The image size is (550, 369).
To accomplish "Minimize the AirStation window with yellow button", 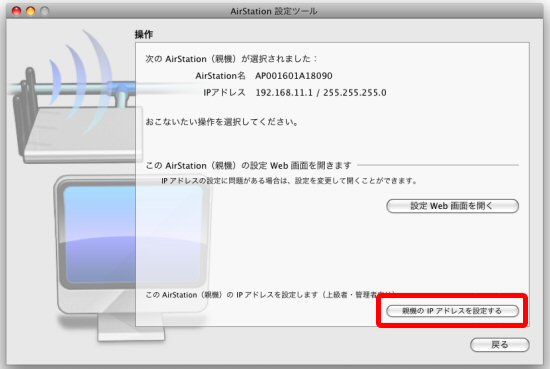I will [x=31, y=11].
